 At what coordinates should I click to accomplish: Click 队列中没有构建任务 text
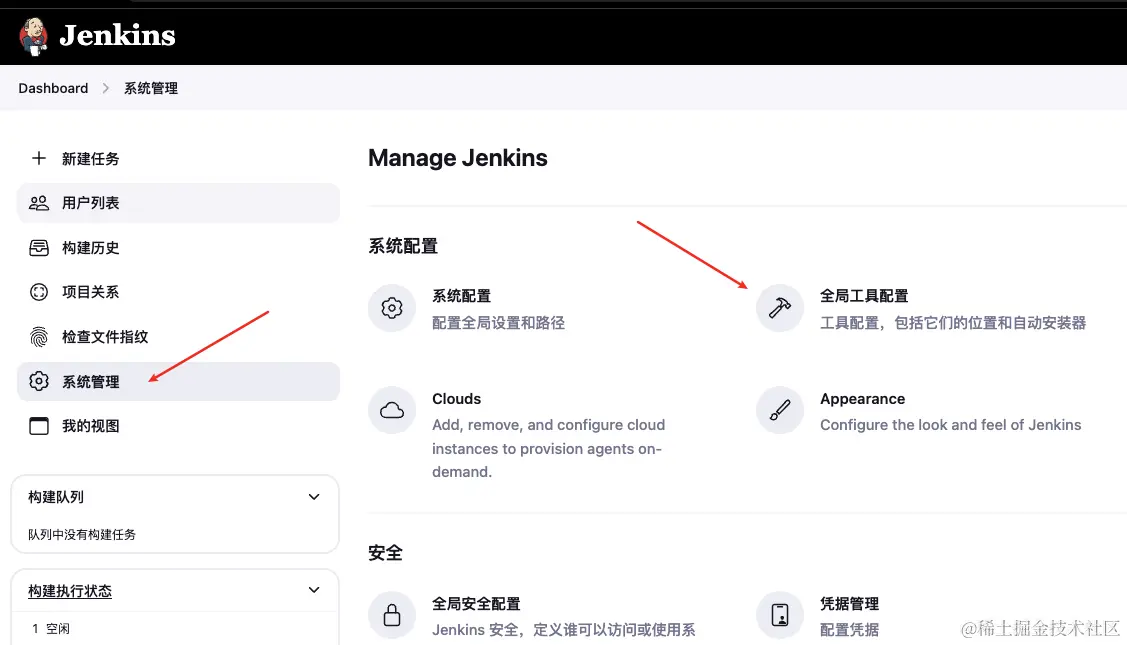(82, 534)
